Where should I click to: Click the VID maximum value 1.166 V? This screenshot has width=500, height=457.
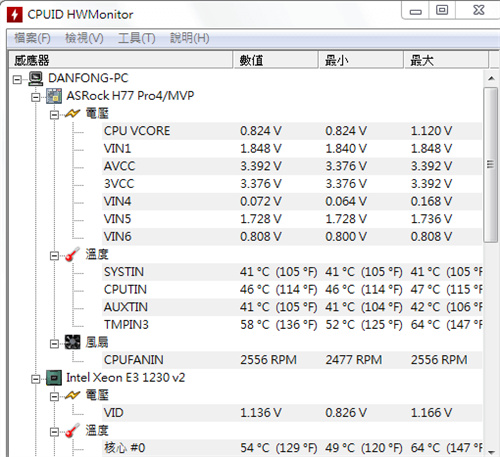click(x=431, y=413)
